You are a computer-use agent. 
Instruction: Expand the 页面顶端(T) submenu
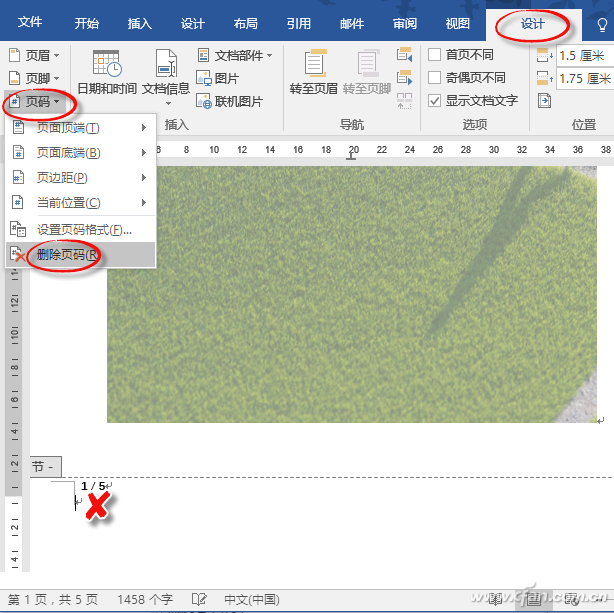tap(80, 128)
